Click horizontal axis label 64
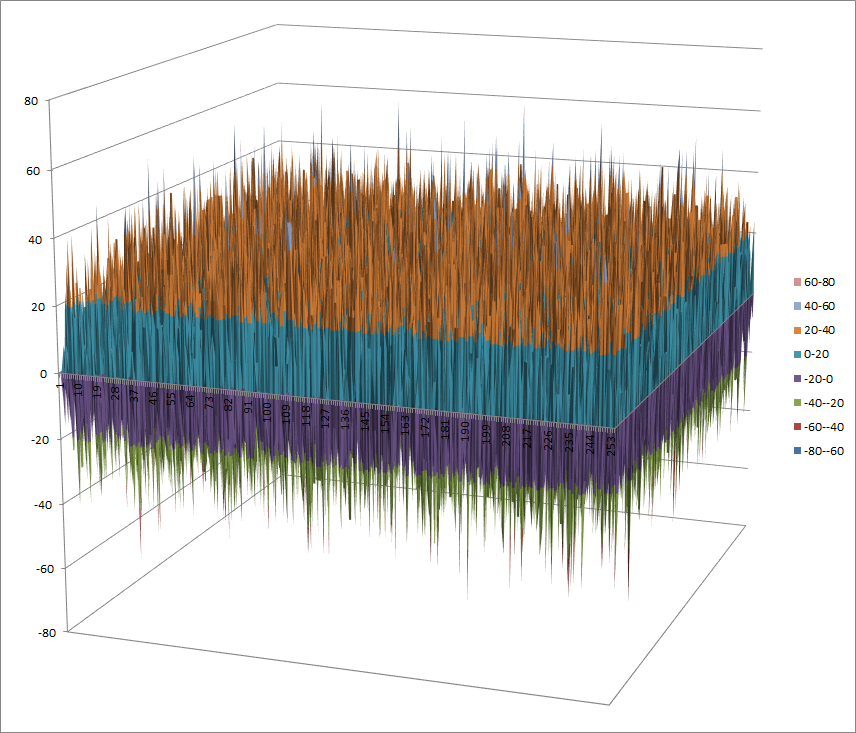This screenshot has height=733, width=856. pos(190,402)
